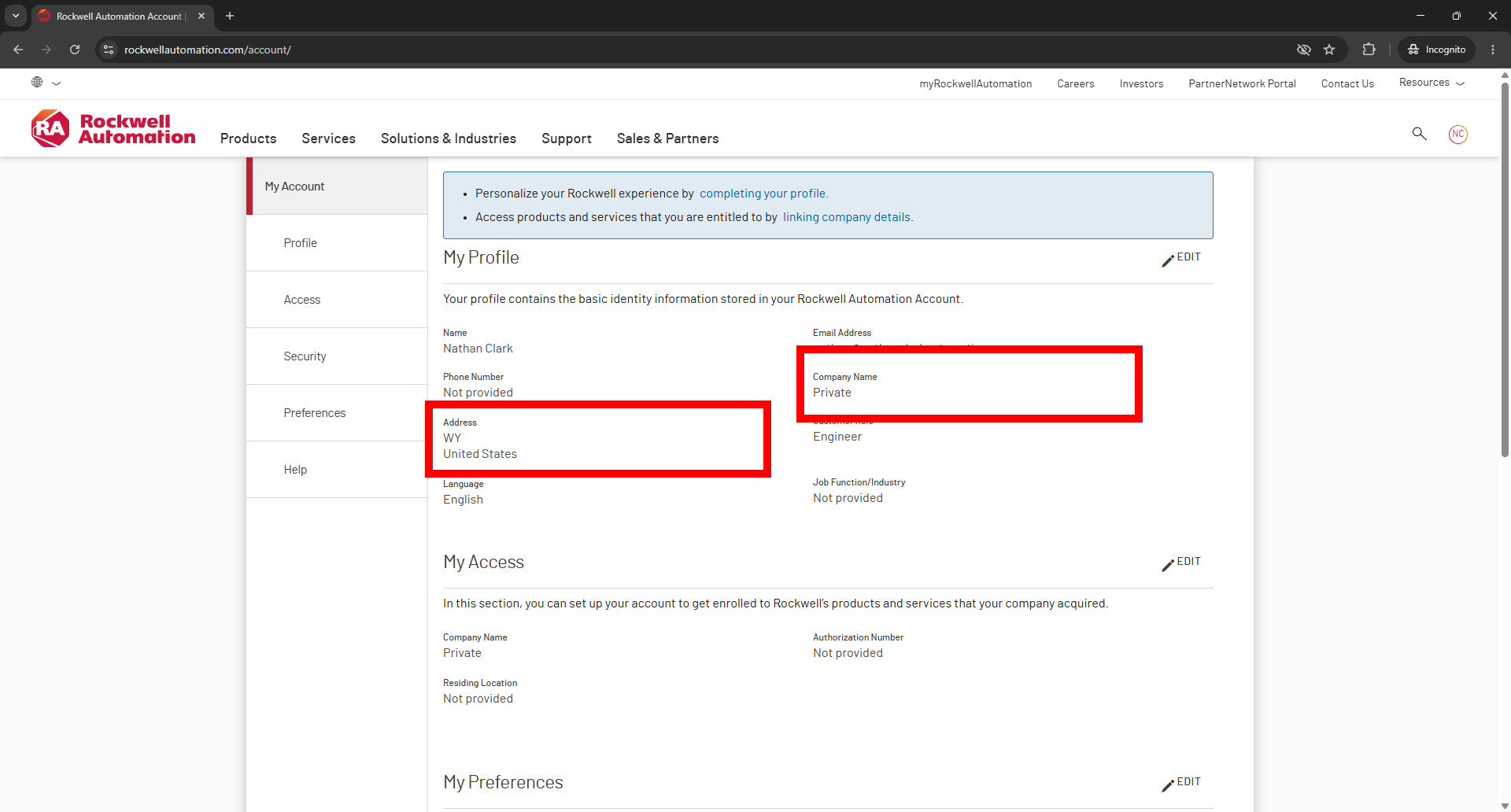This screenshot has height=812, width=1511.
Task: Click the Rockwell Automation logo
Action: point(113,129)
